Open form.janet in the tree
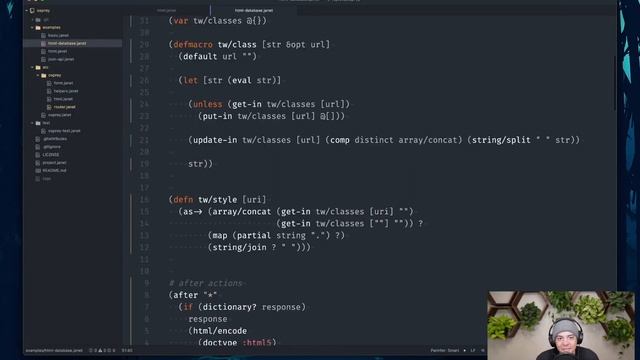Screen dimensions: 640x360 (x=63, y=83)
